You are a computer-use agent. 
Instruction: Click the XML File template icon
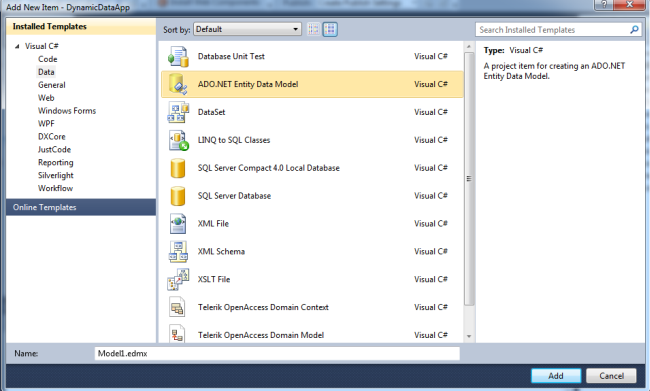pyautogui.click(x=178, y=224)
